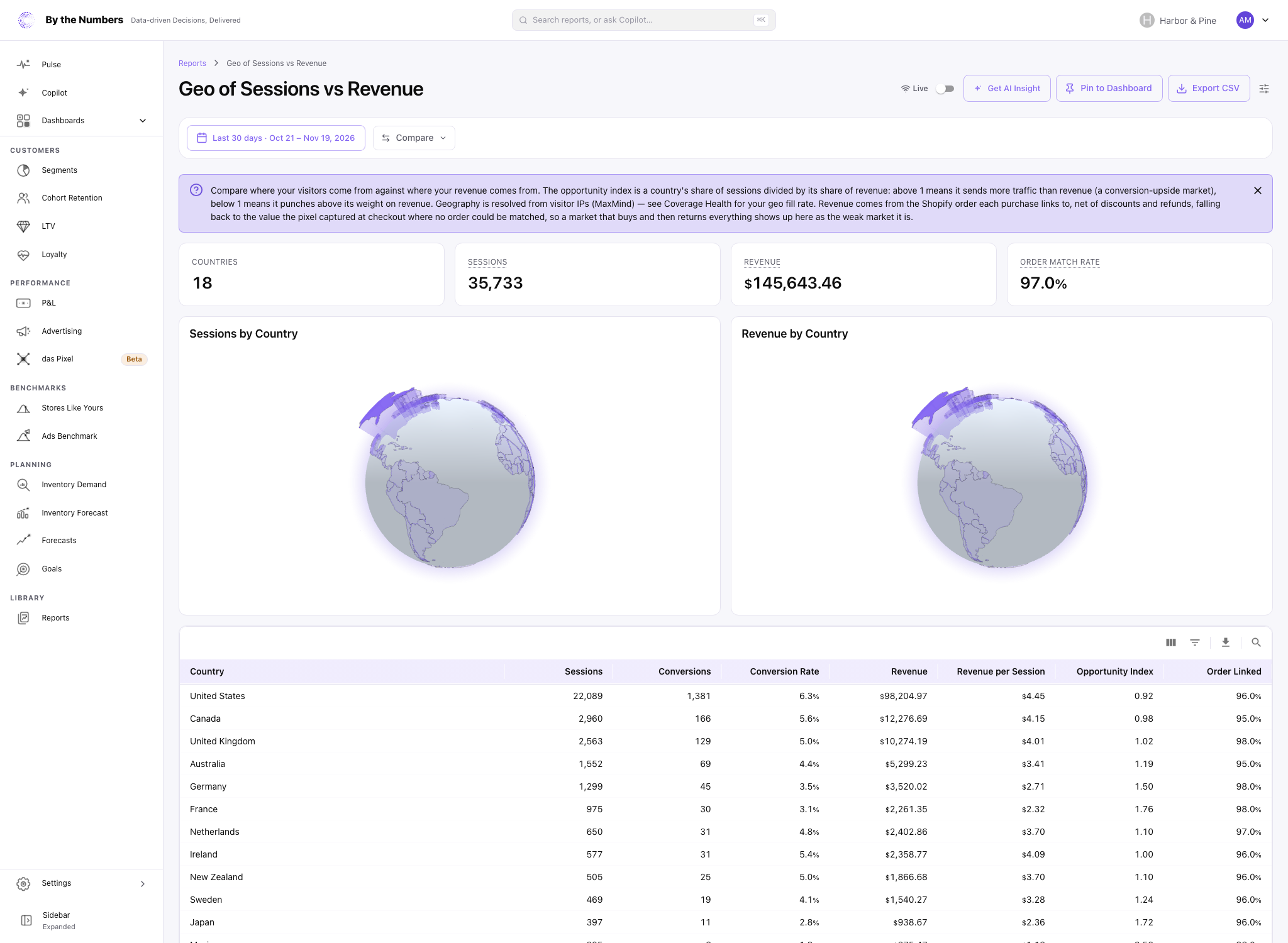Open the account menu chevron

pos(1265,20)
